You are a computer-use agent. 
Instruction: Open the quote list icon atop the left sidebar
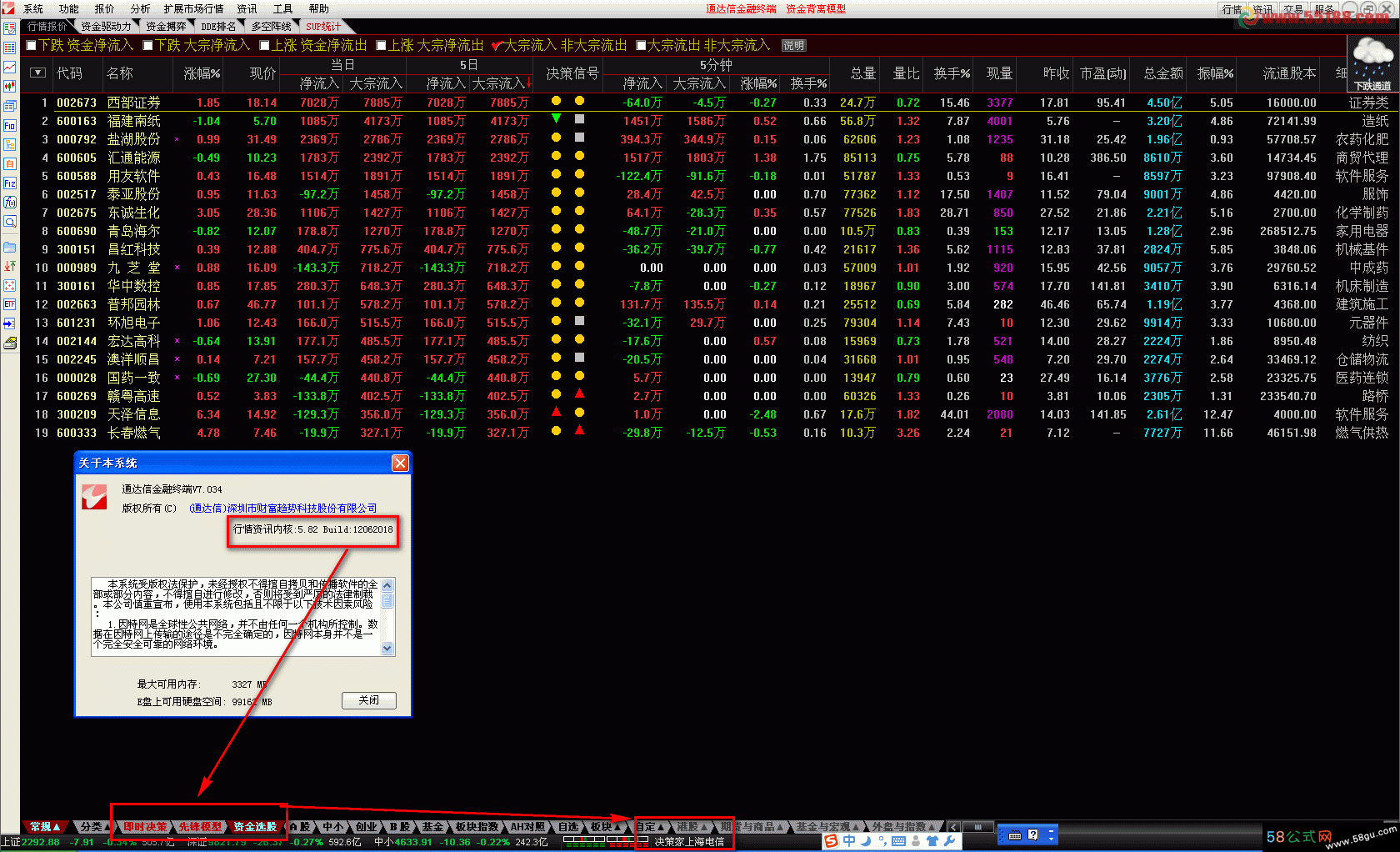coord(10,29)
